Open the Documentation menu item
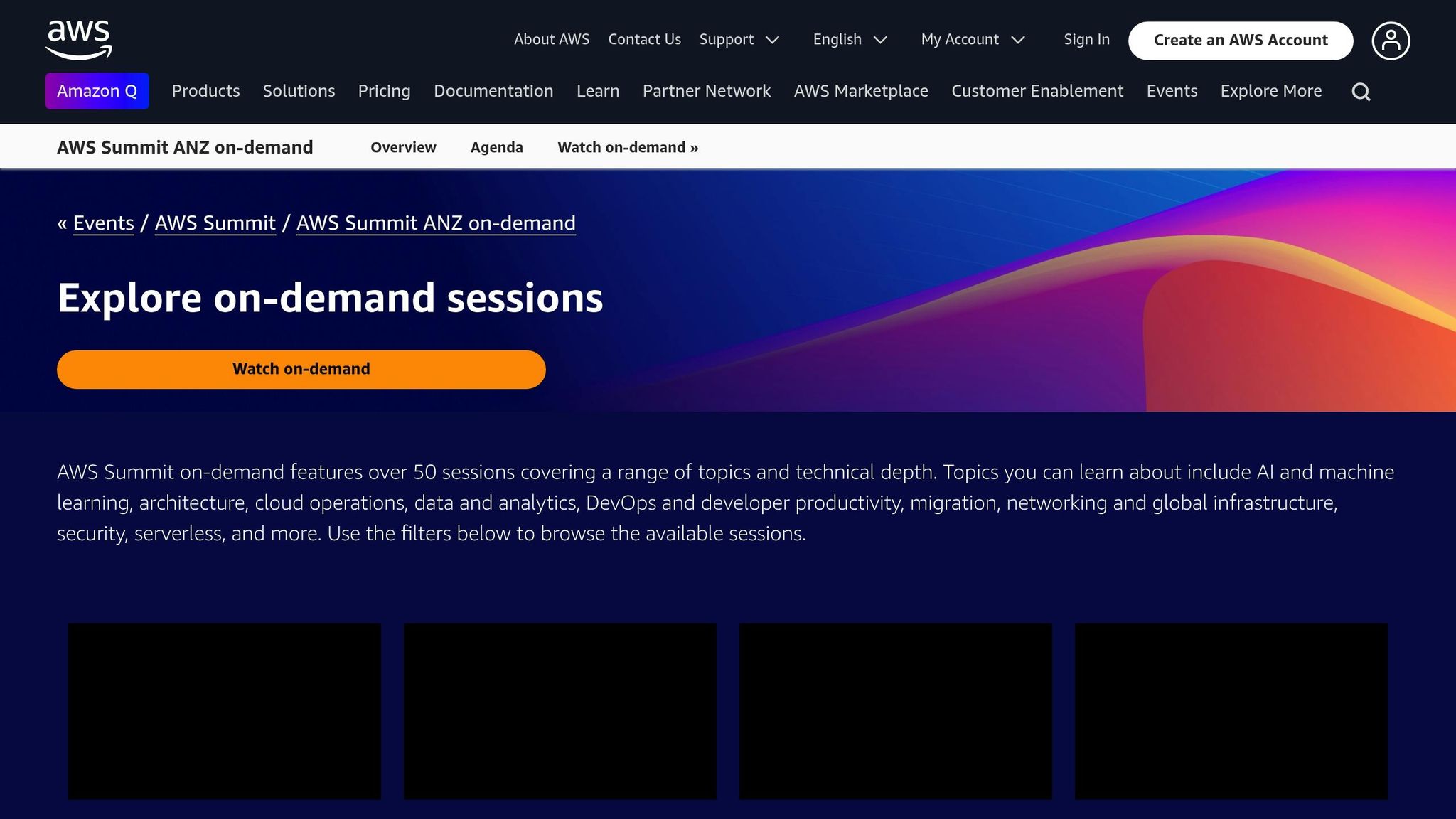Image resolution: width=1456 pixels, height=819 pixels. click(493, 91)
